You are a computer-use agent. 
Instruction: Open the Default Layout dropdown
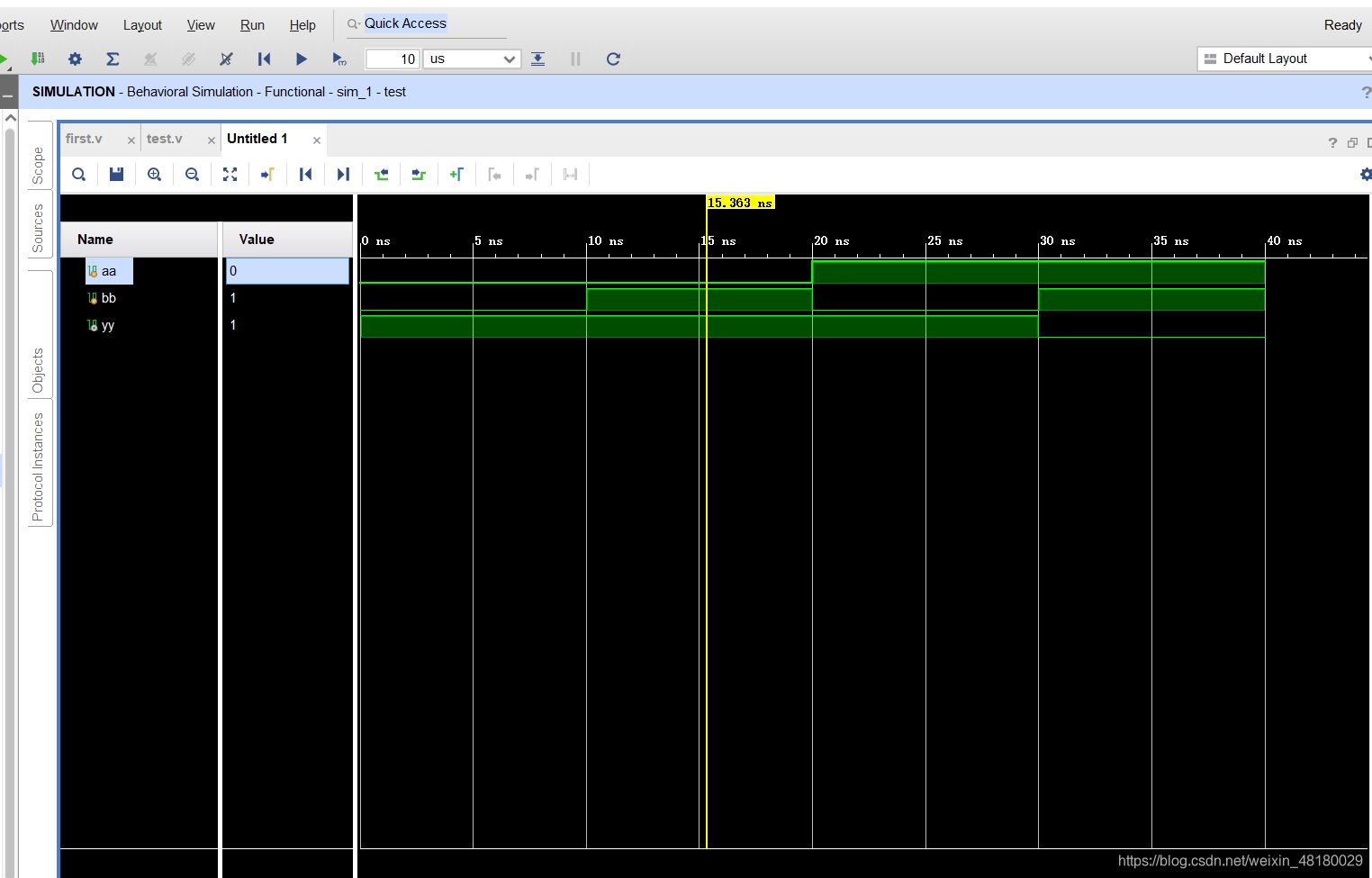click(1286, 59)
